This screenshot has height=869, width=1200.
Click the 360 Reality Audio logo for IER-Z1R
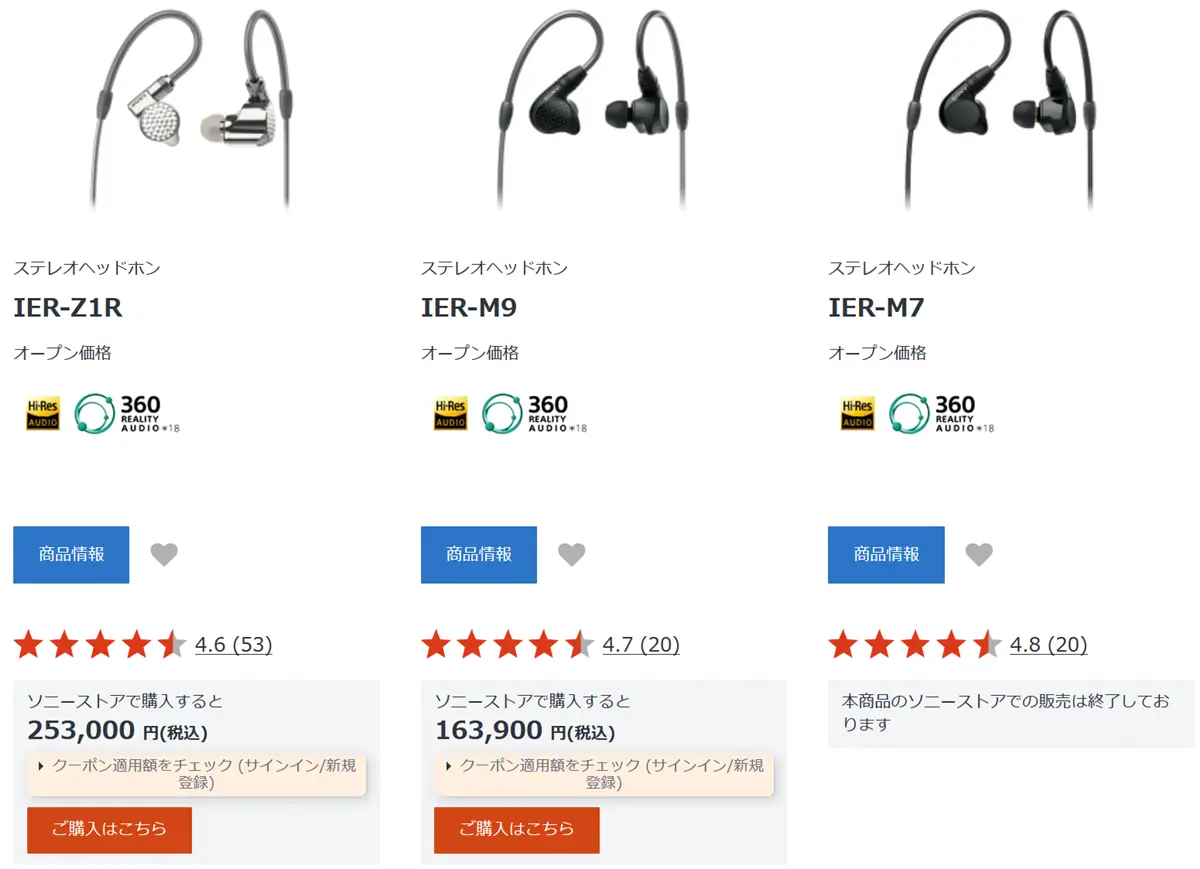pos(127,413)
